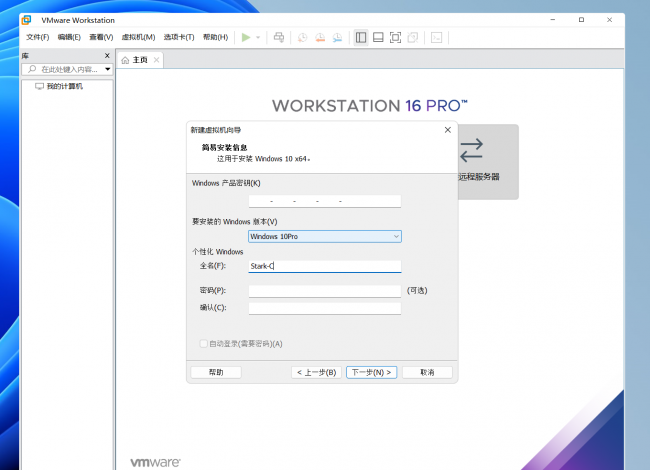Click the 密码(P) password field
Screen dimensions: 650x470
pyautogui.click(x=325, y=291)
